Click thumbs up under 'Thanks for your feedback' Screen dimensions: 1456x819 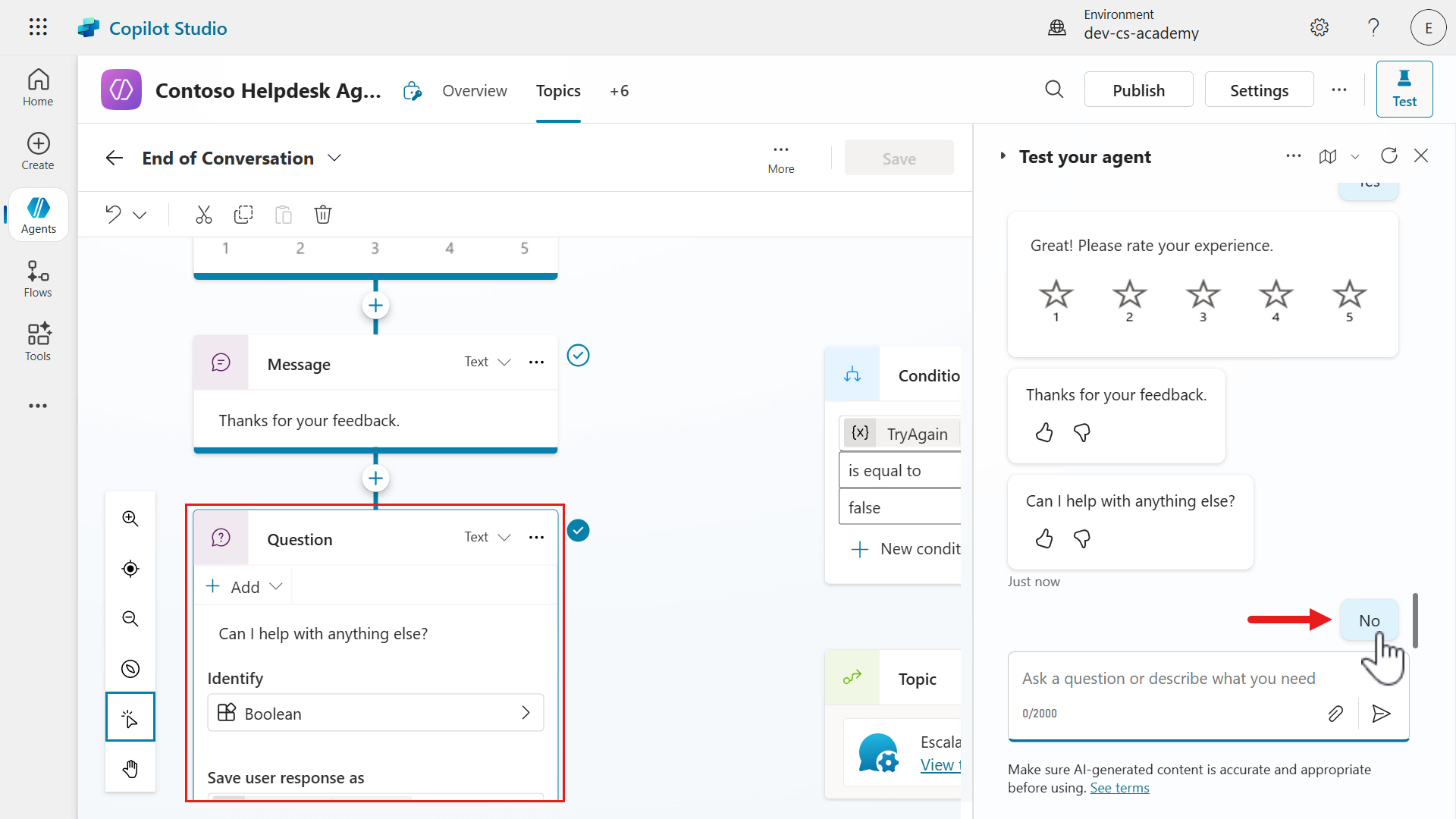point(1044,432)
